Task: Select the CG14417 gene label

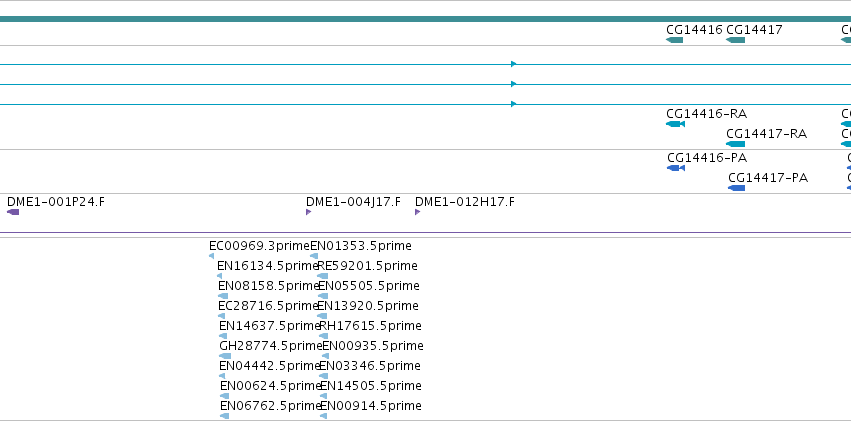Action: click(754, 30)
